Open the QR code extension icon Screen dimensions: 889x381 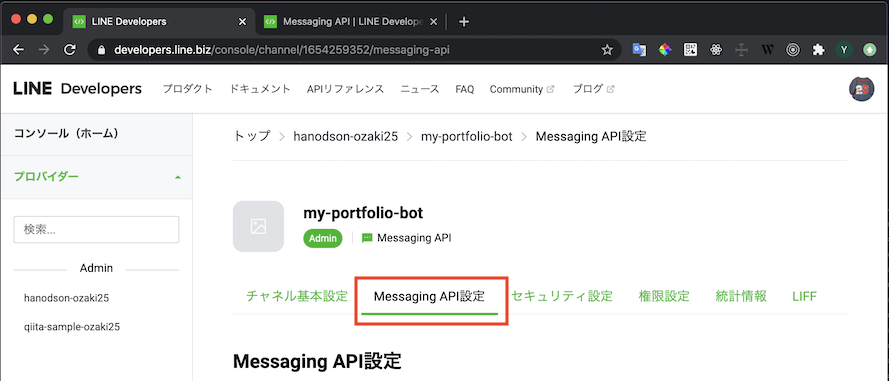point(690,50)
